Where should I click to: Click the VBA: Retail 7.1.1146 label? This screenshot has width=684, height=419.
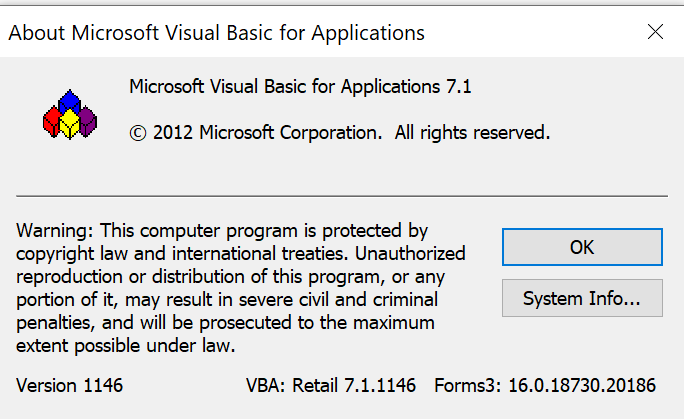[331, 385]
